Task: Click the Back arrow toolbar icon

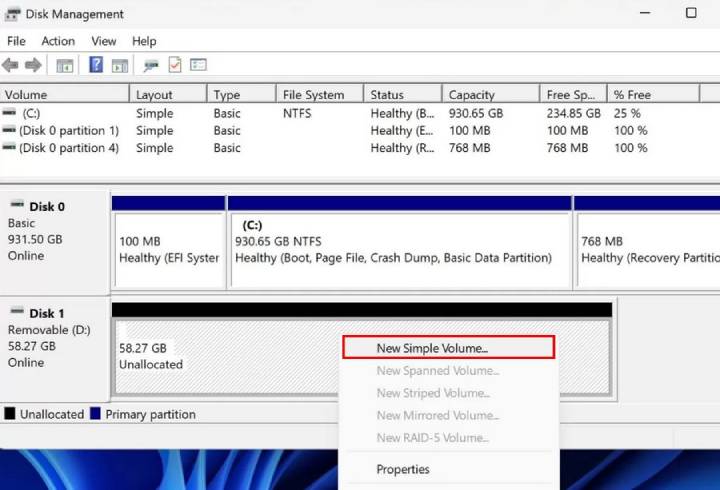Action: (10, 65)
